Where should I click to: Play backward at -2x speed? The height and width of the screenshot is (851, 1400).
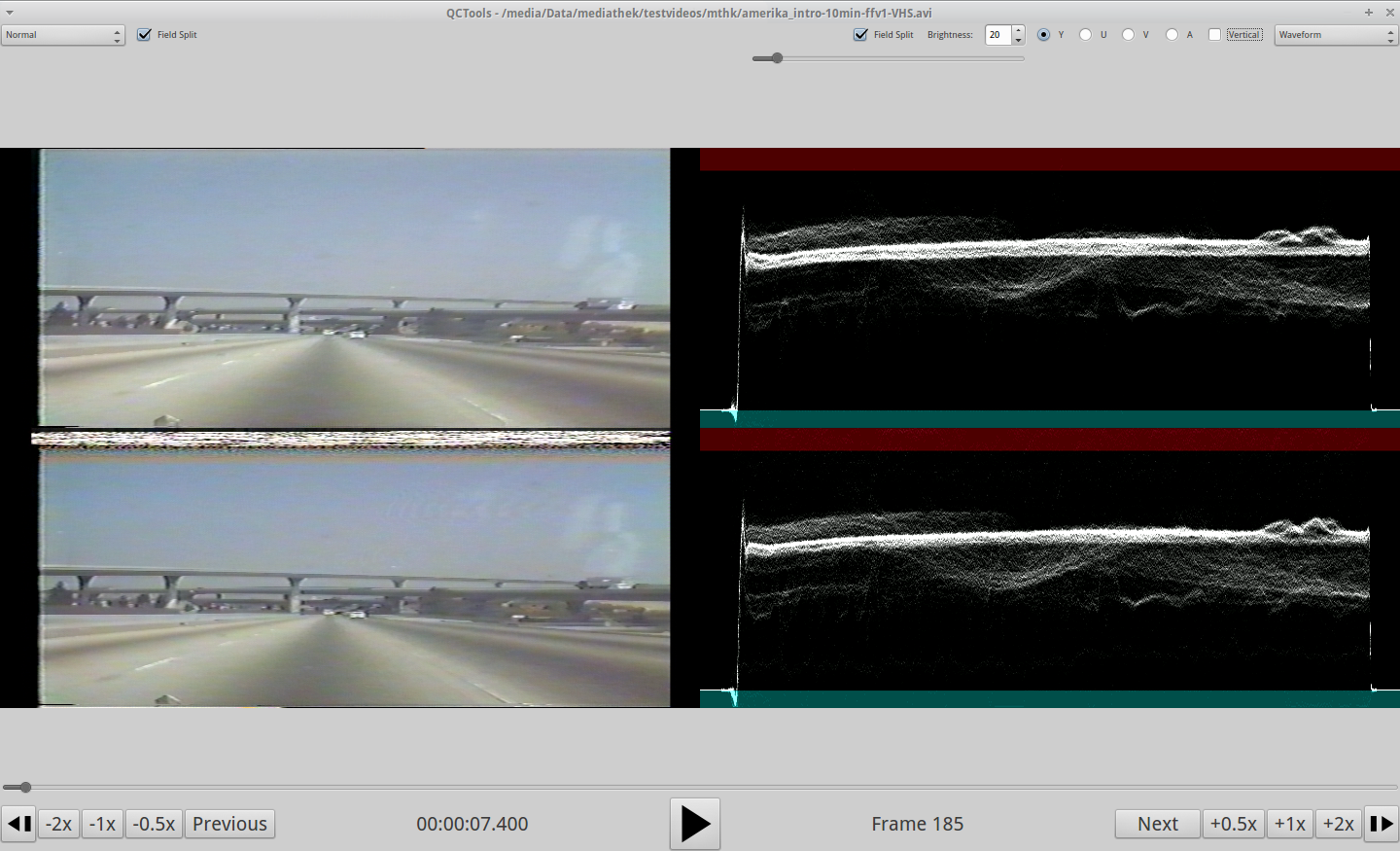[x=59, y=824]
